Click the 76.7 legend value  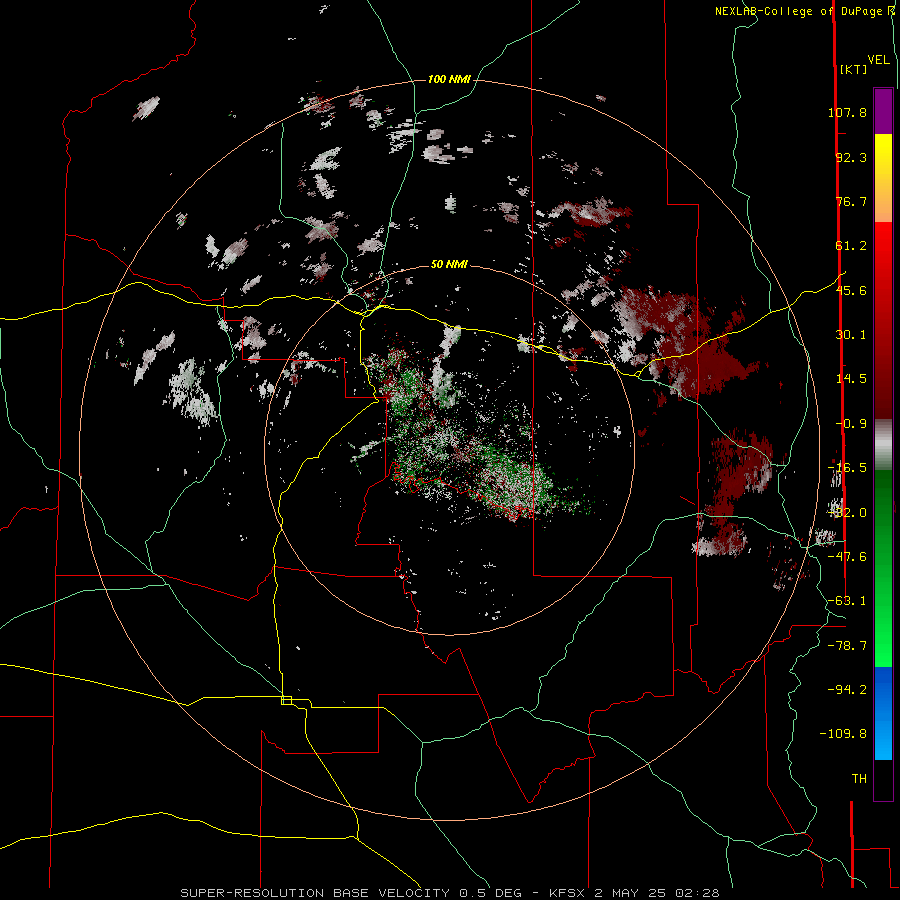point(851,201)
